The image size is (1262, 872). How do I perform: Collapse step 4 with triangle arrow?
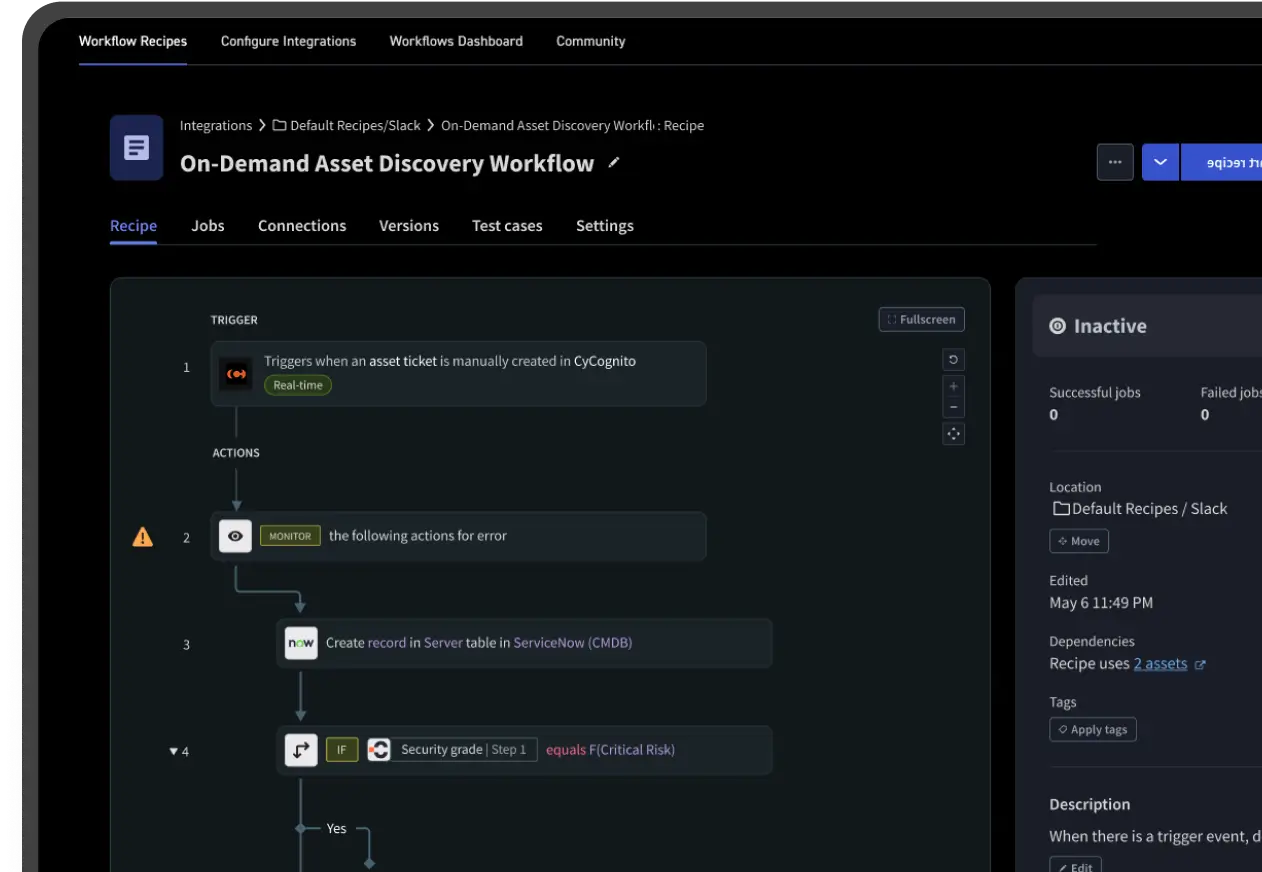tap(173, 751)
